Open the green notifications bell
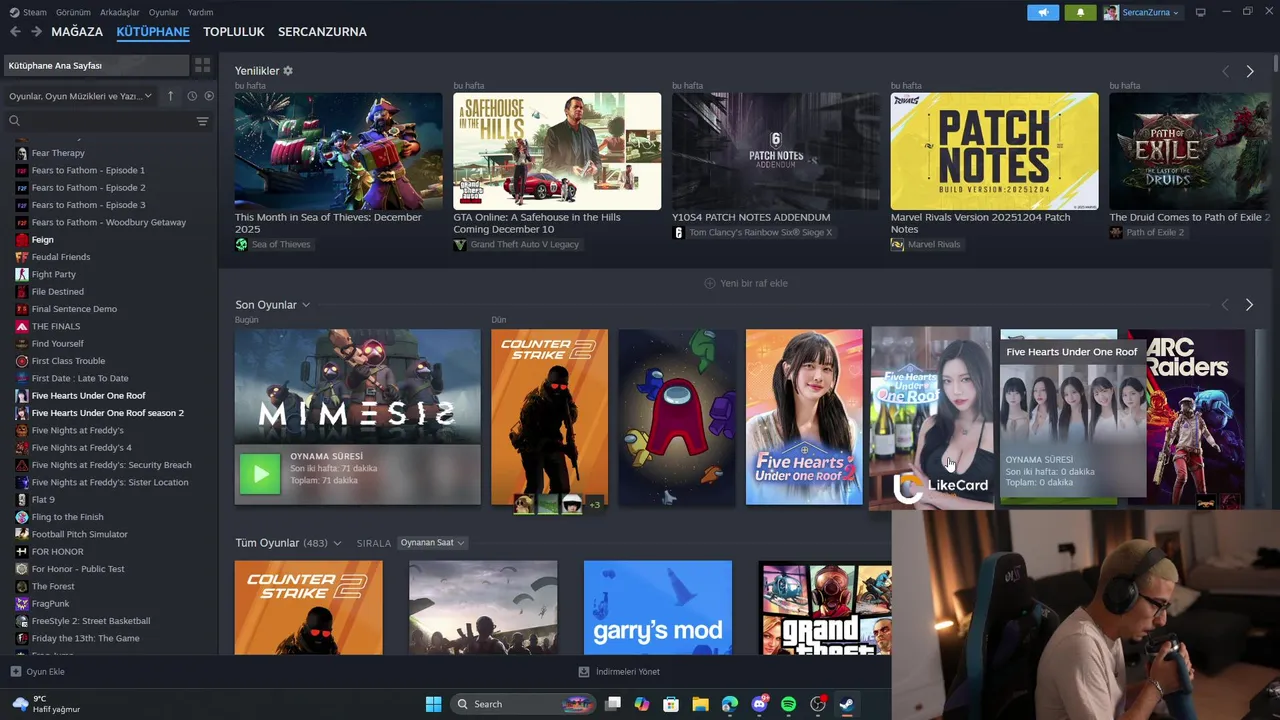The image size is (1280, 720). [1080, 12]
